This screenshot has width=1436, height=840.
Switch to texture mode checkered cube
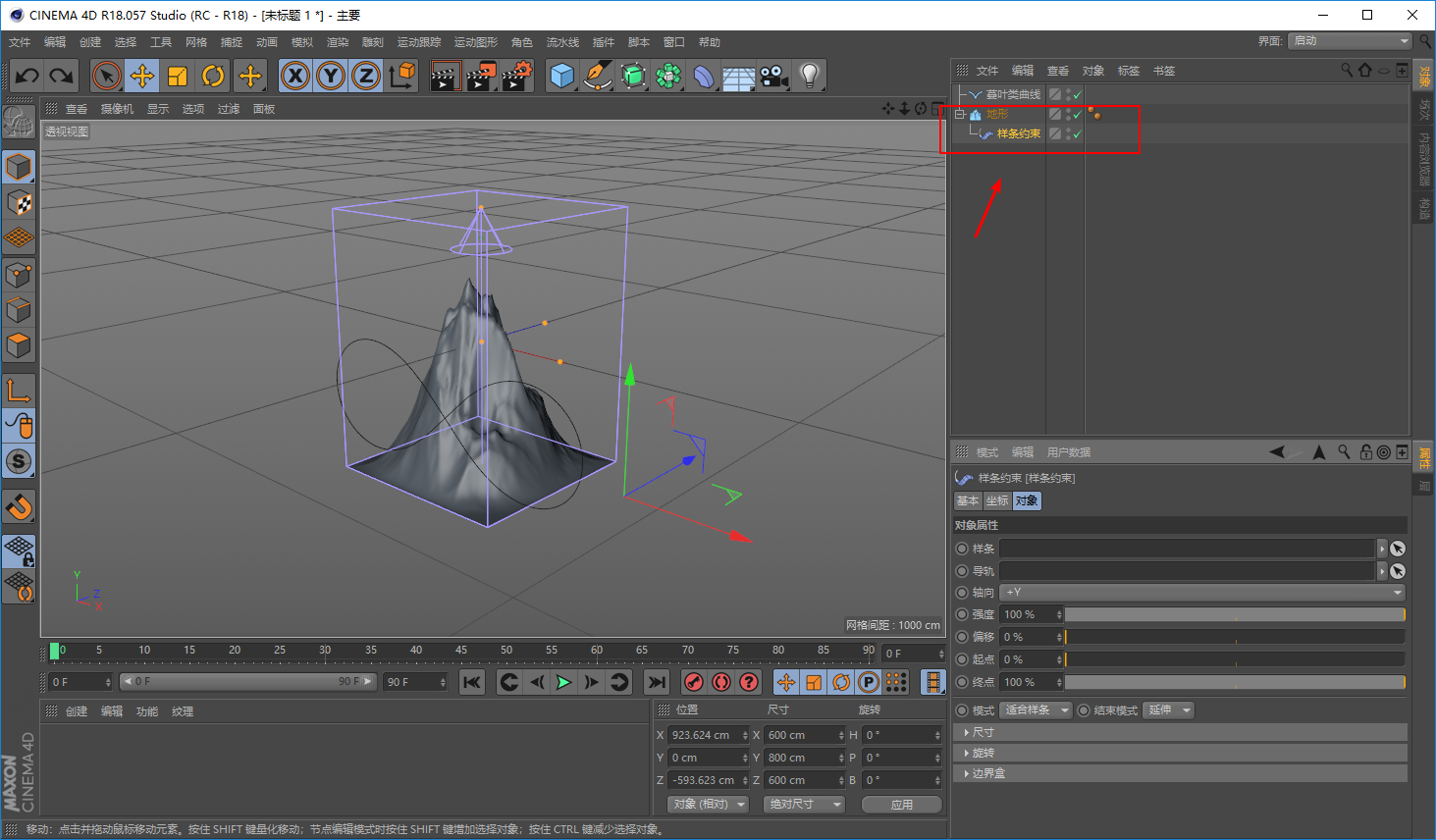point(19,202)
